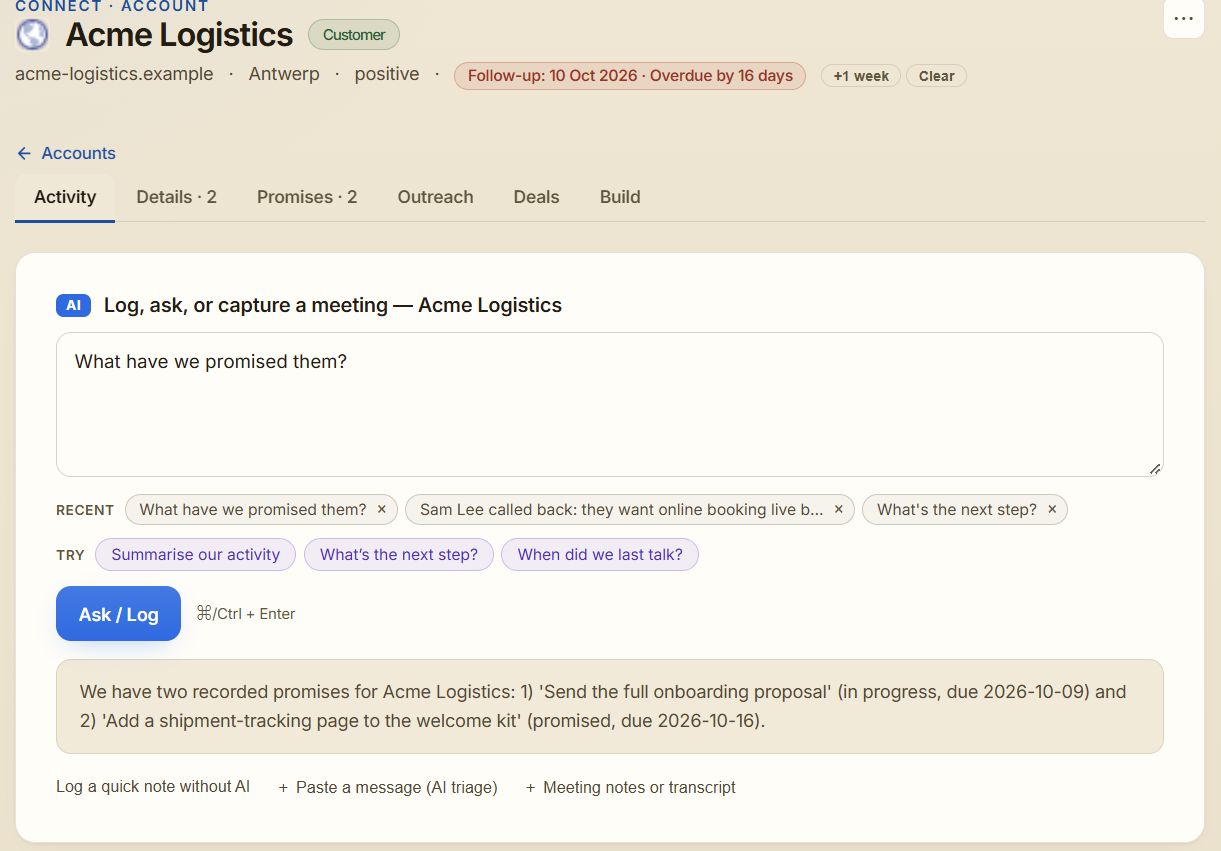The height and width of the screenshot is (851, 1221).
Task: Submit with the Ask / Log button
Action: coord(118,614)
